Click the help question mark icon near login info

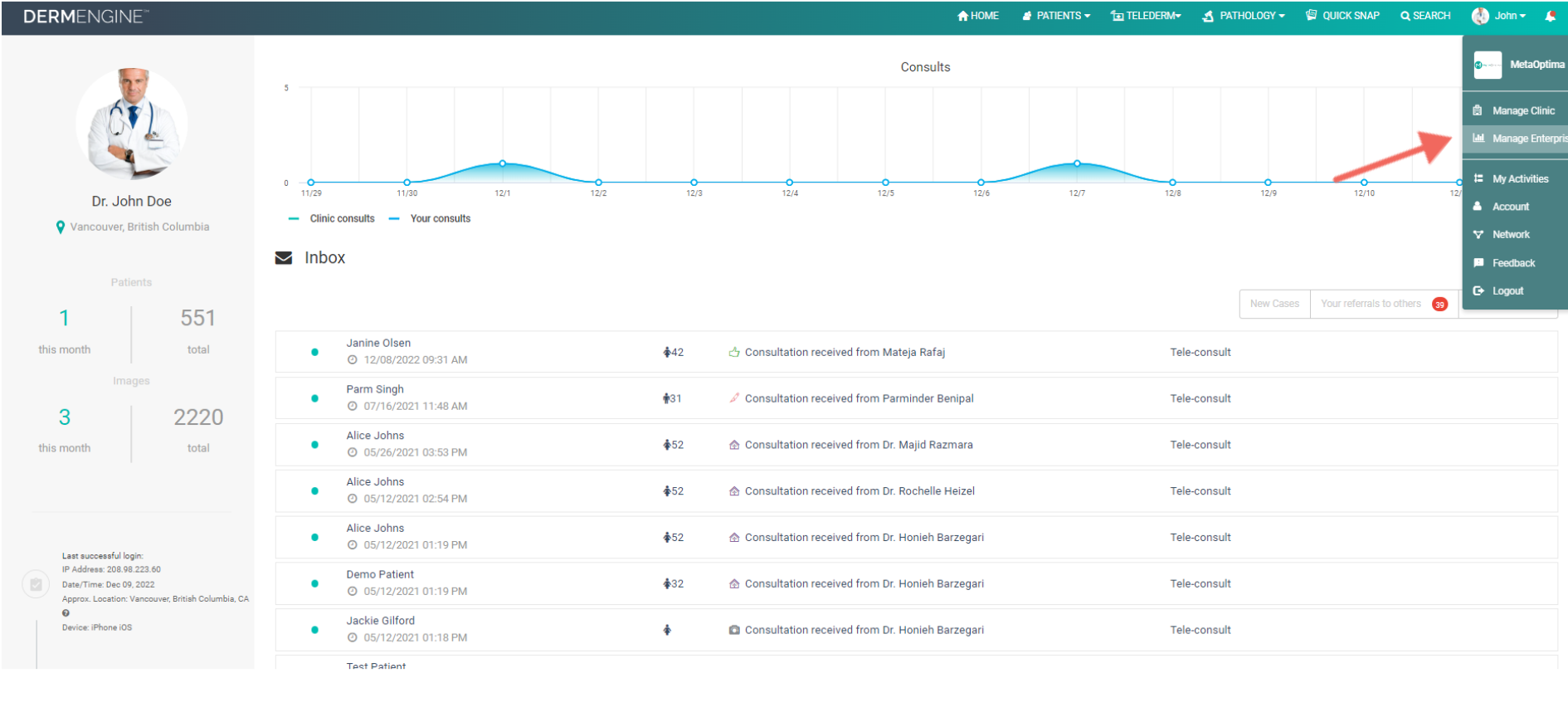tap(66, 613)
